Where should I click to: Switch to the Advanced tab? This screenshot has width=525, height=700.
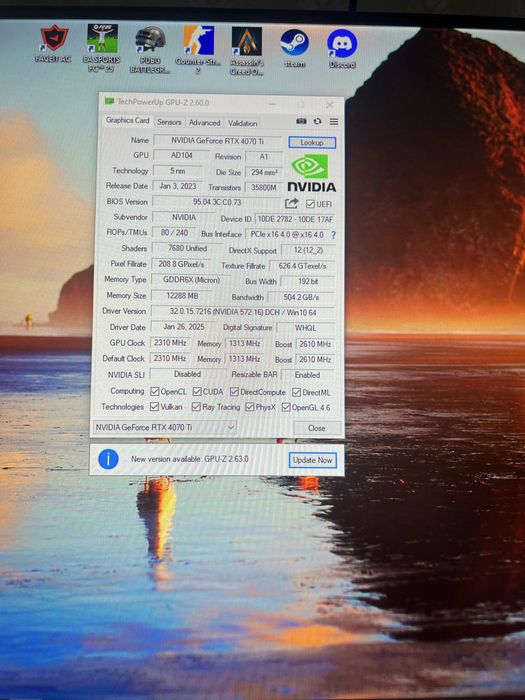click(204, 123)
